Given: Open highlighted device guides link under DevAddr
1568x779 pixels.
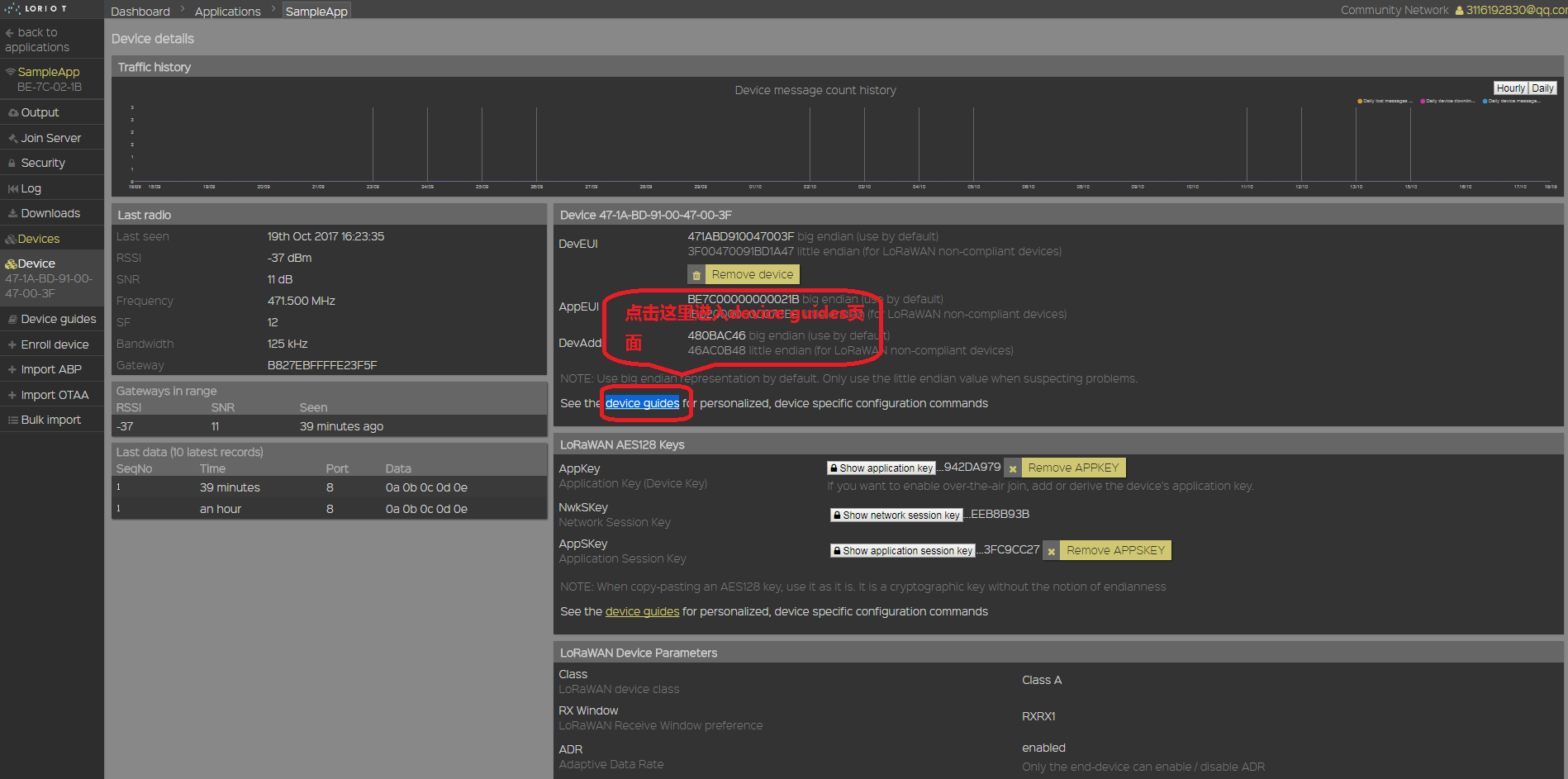Looking at the screenshot, I should coord(642,403).
